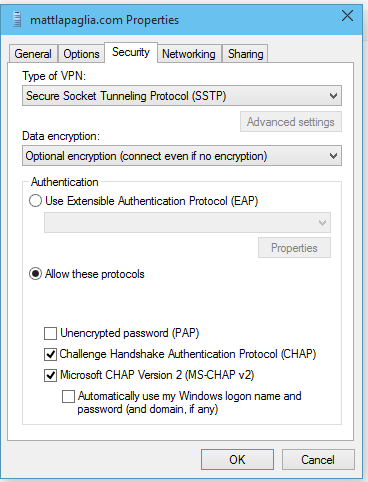
Task: Go to the Networking tab
Action: coord(189,54)
